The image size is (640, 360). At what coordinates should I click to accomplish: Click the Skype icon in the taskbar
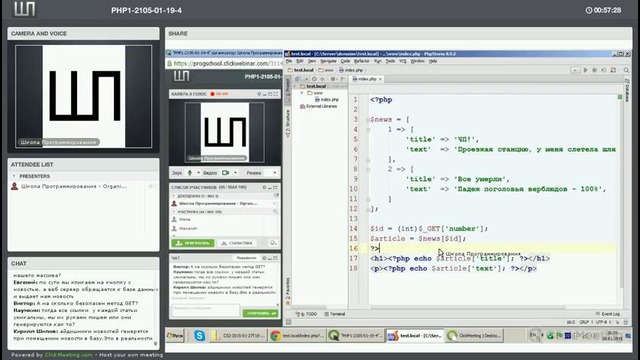point(200,335)
